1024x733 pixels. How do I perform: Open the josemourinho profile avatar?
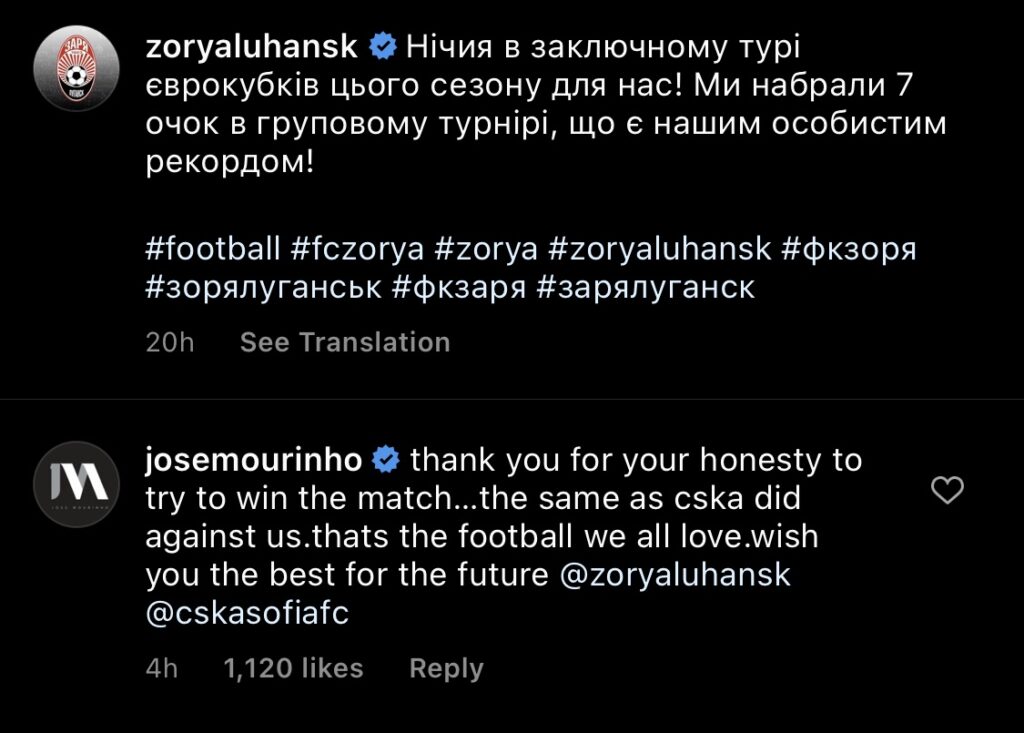point(77,485)
